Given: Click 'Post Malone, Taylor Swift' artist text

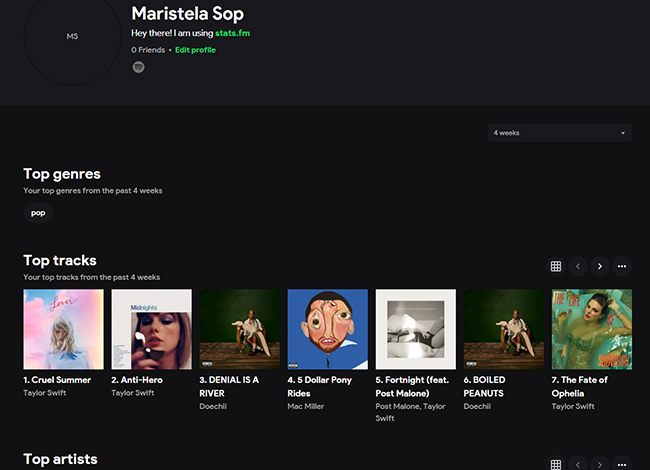Looking at the screenshot, I should 410,412.
